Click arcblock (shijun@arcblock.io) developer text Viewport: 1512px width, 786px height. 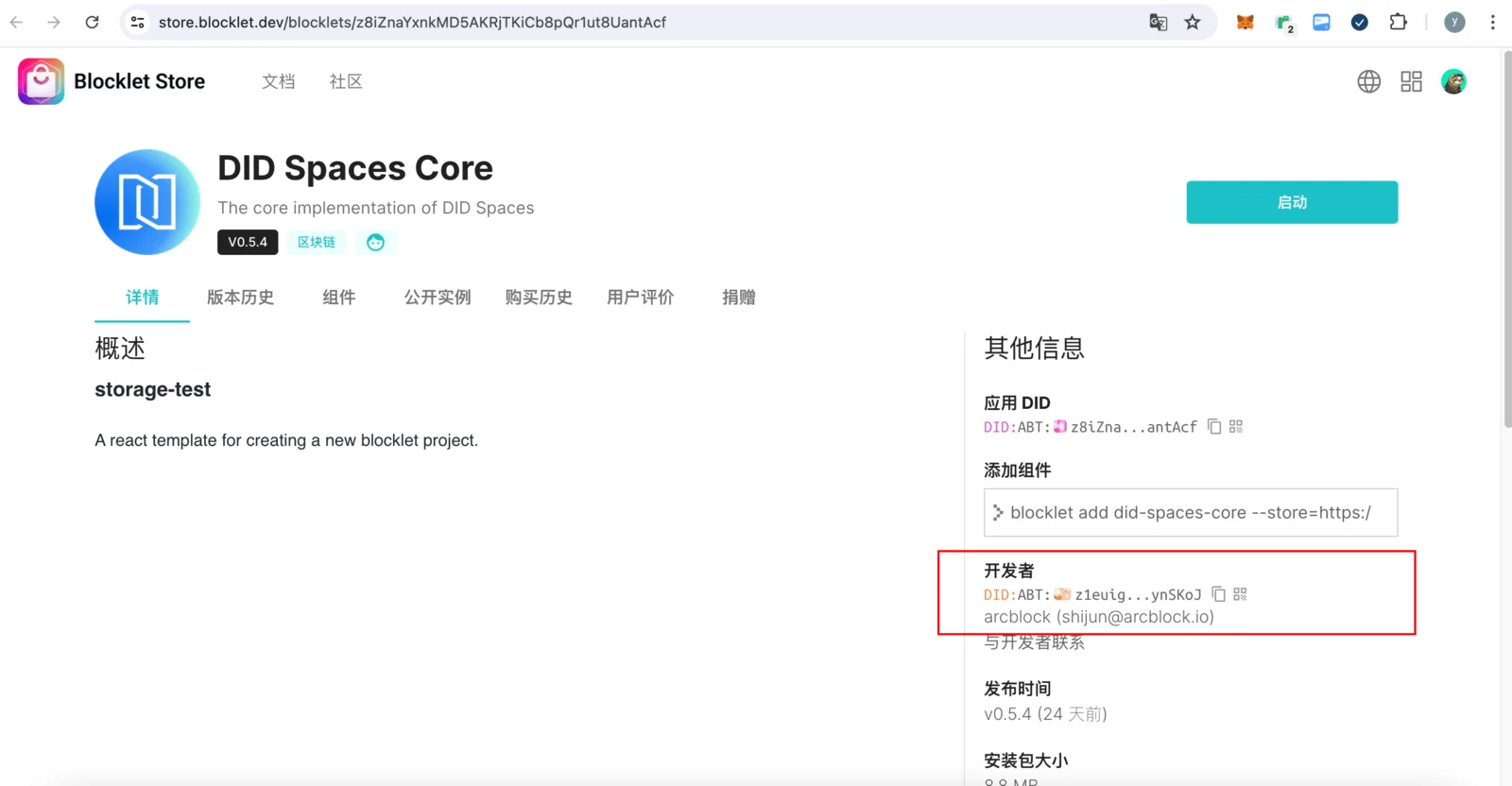coord(1099,617)
